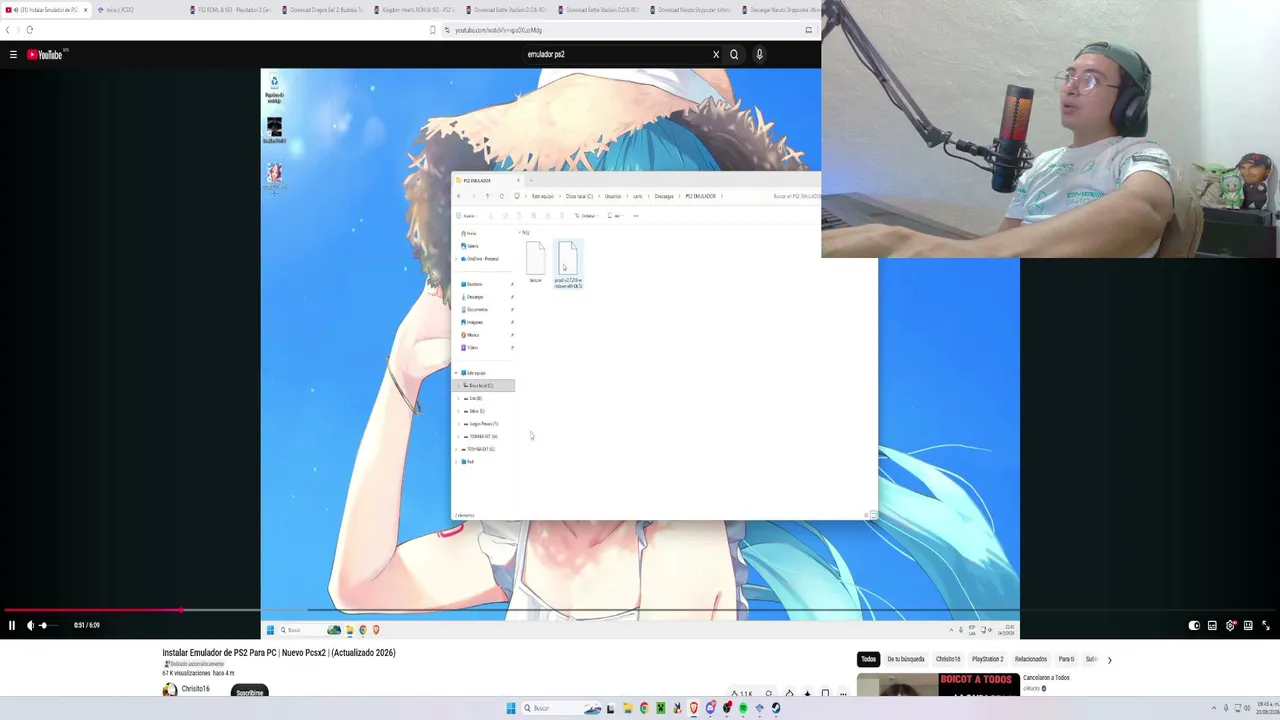Bookmark this page from the address bar
This screenshot has width=1280, height=720.
coord(432,30)
